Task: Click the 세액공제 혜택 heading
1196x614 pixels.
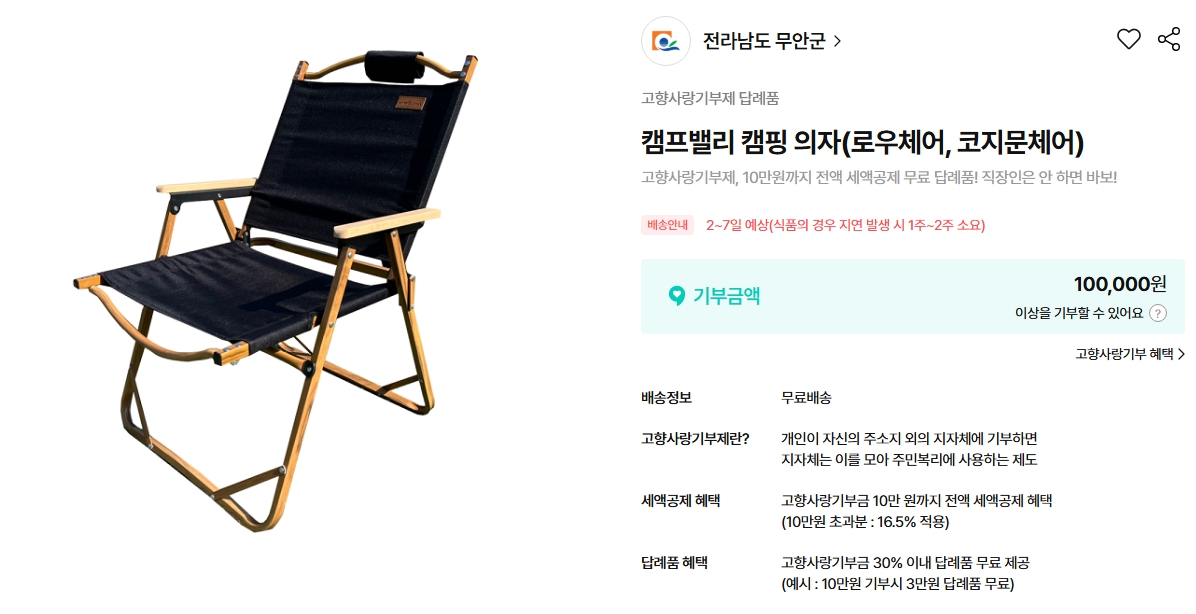Action: pos(680,501)
